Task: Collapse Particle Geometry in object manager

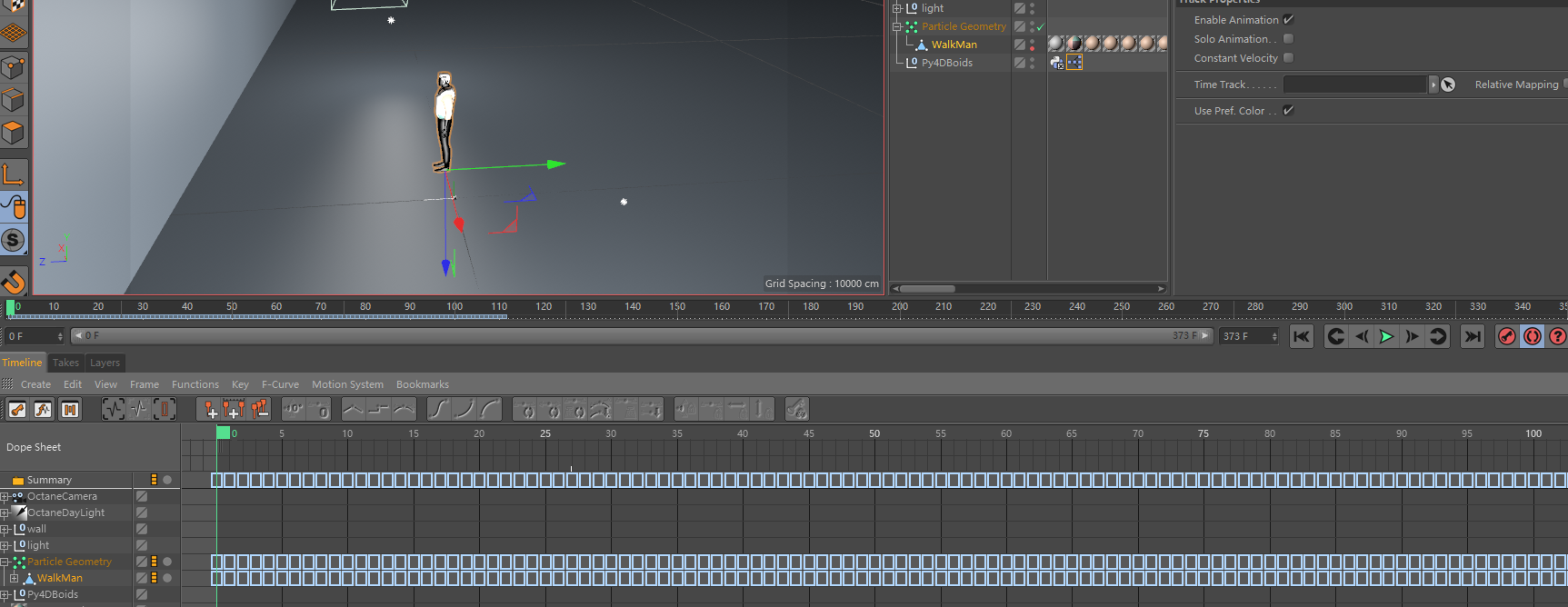Action: pyautogui.click(x=897, y=26)
